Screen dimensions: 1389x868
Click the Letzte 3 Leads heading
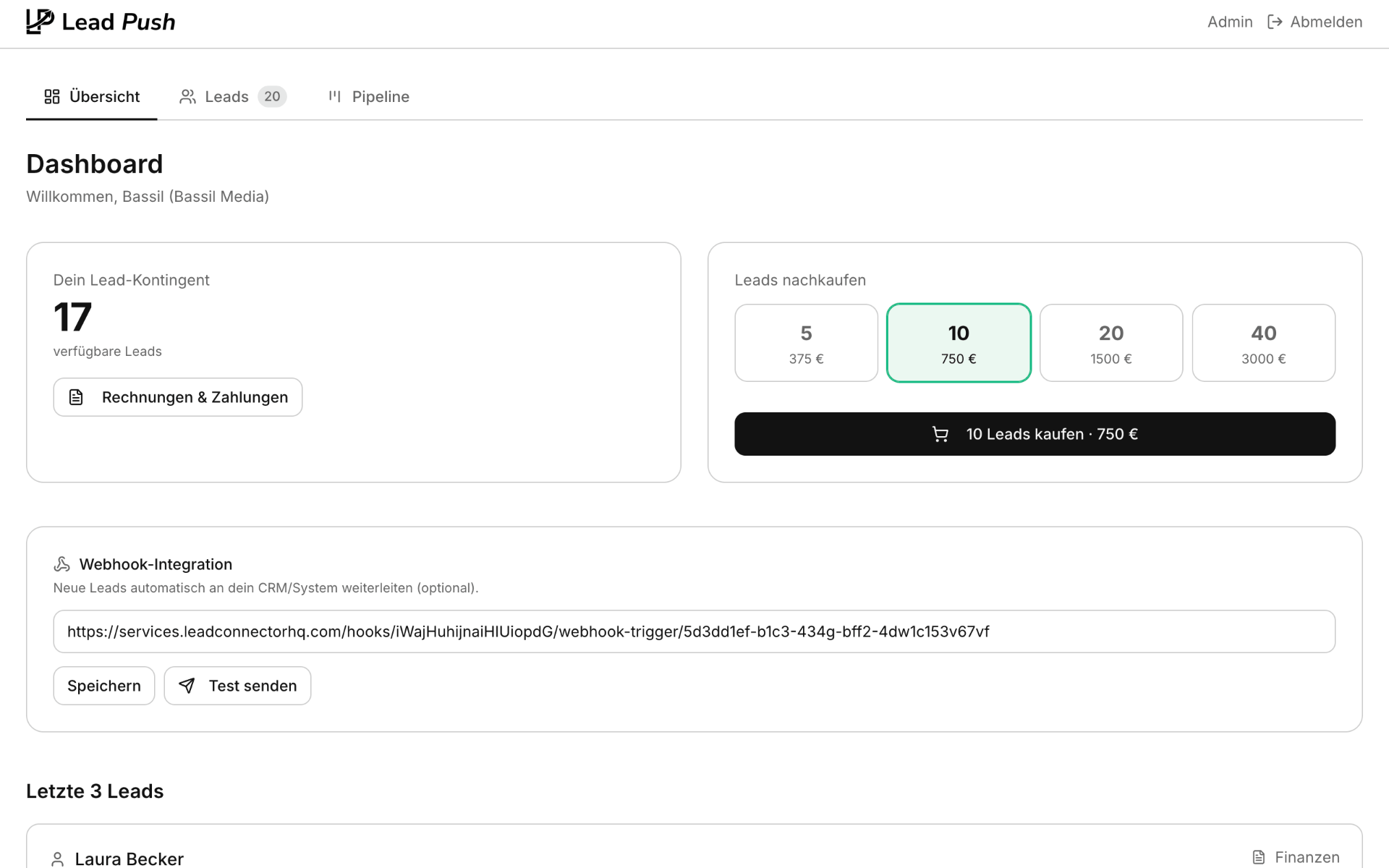[95, 791]
